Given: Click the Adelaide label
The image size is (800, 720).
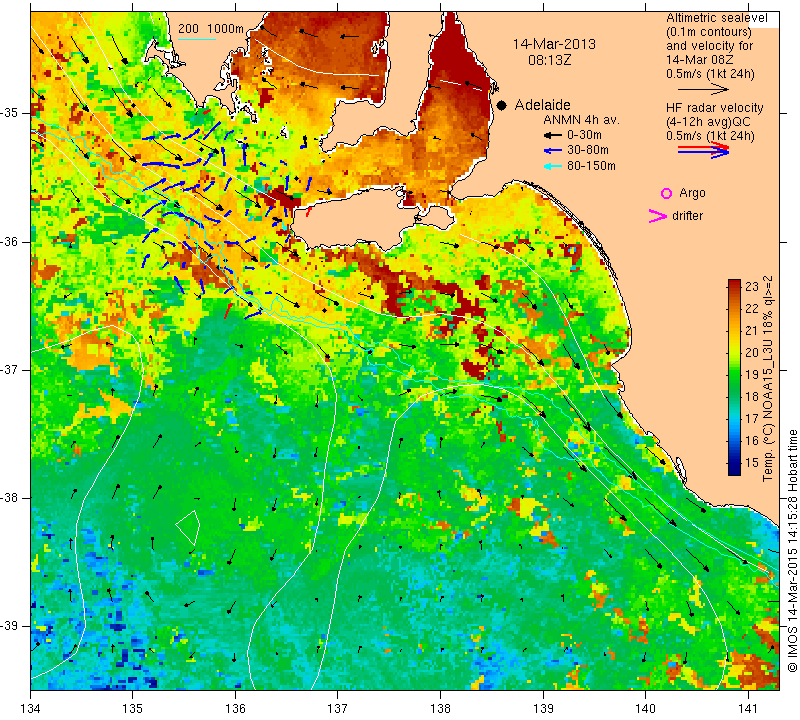Looking at the screenshot, I should (x=542, y=105).
